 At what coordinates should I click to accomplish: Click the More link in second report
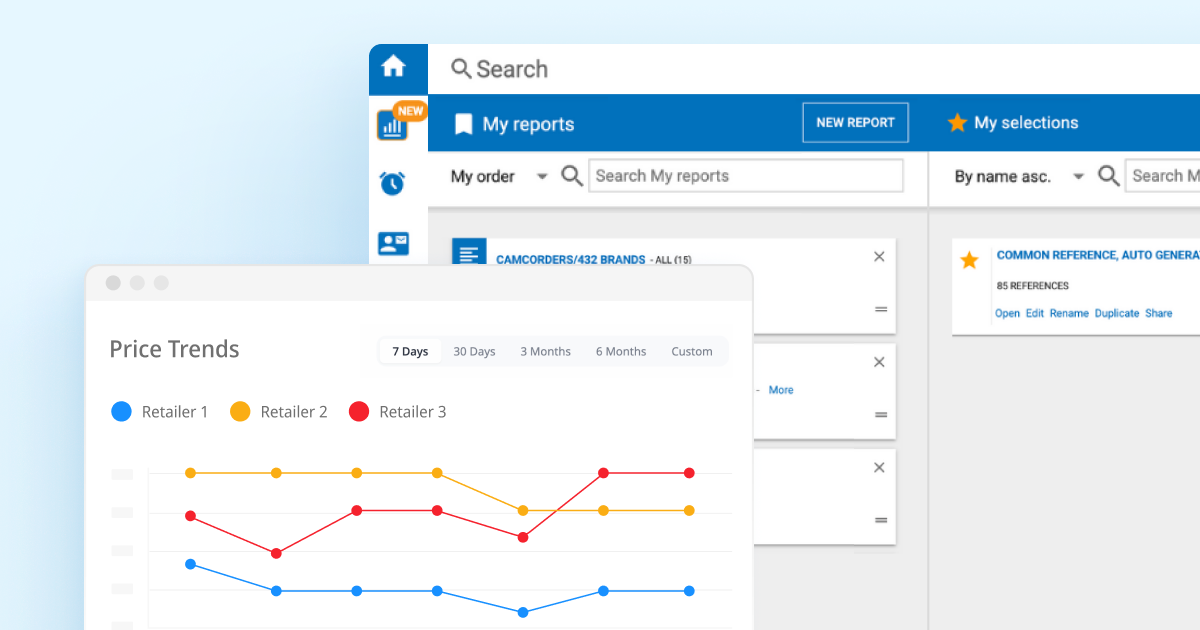click(781, 390)
